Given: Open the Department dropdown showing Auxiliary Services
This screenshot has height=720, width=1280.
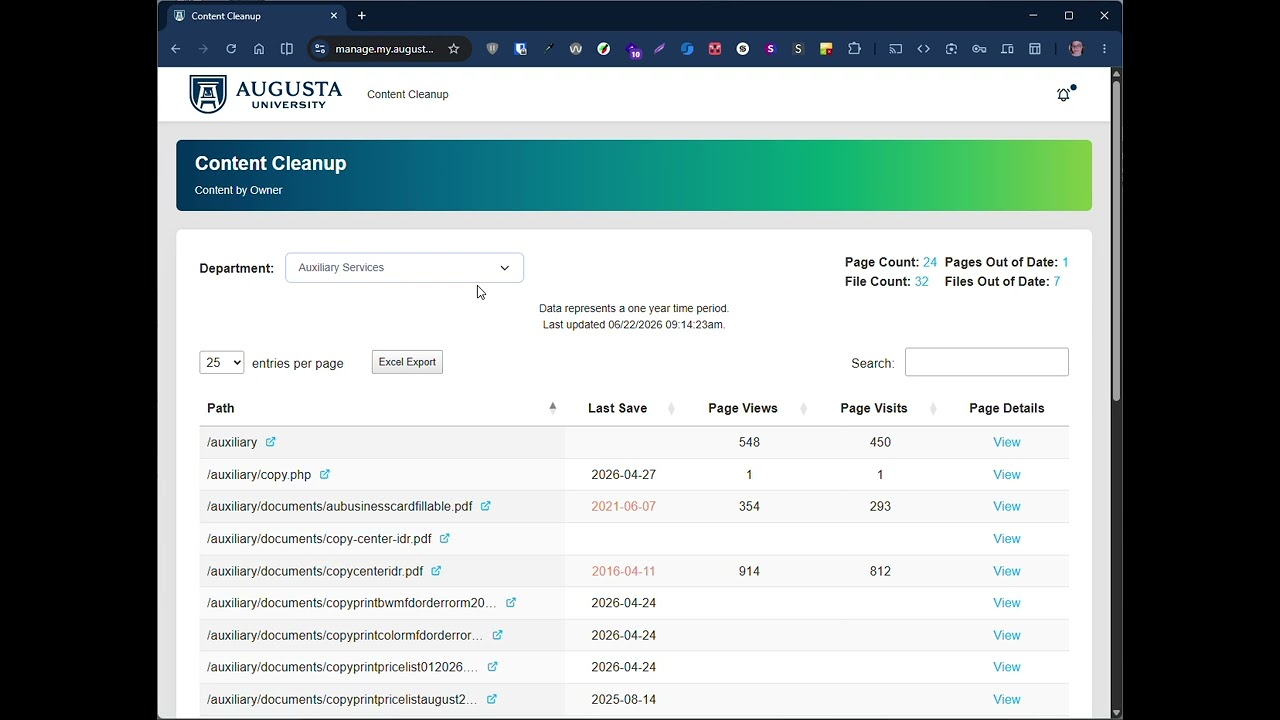Looking at the screenshot, I should tap(404, 268).
